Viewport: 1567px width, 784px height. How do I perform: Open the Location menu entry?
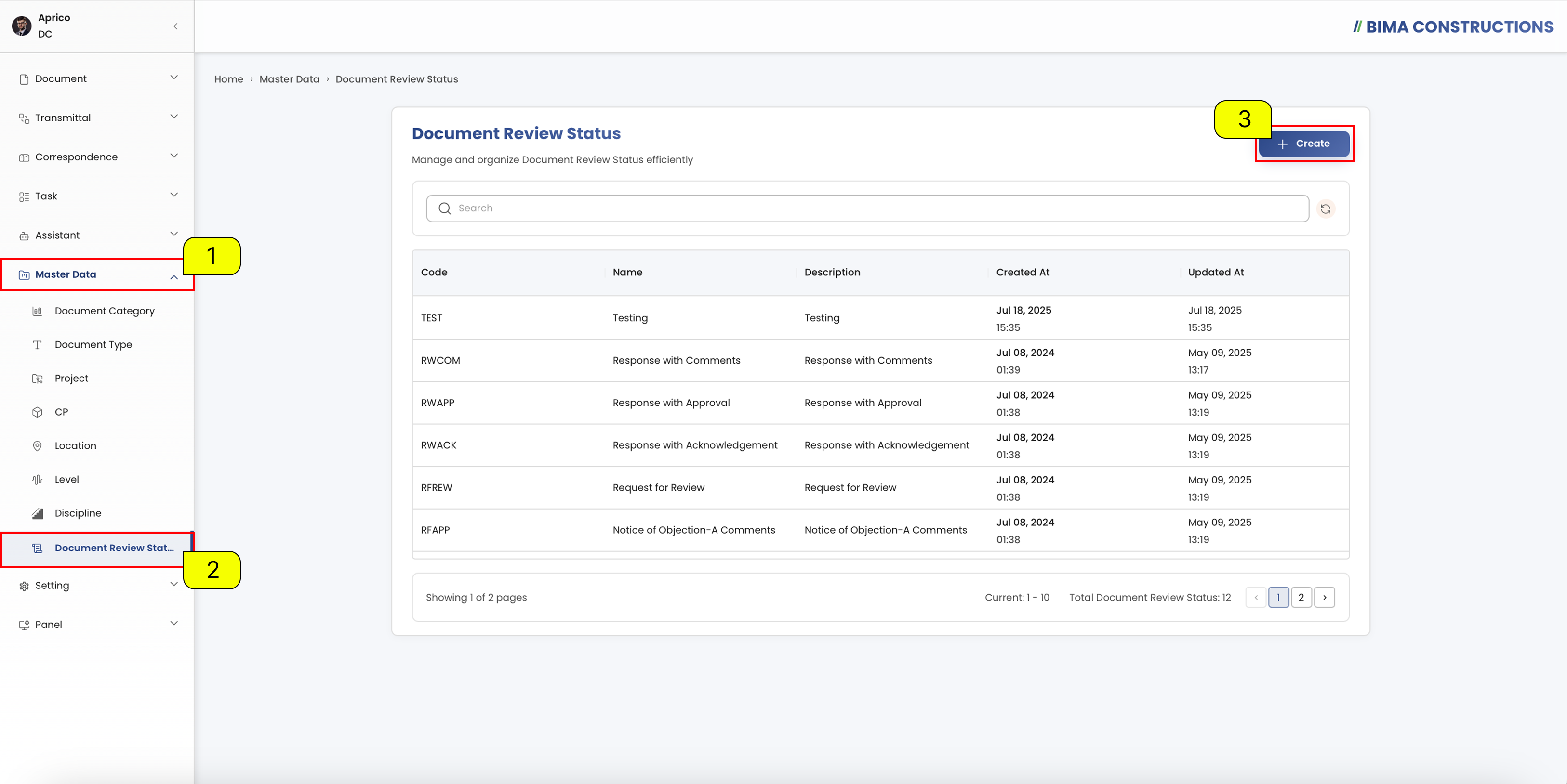(x=76, y=446)
